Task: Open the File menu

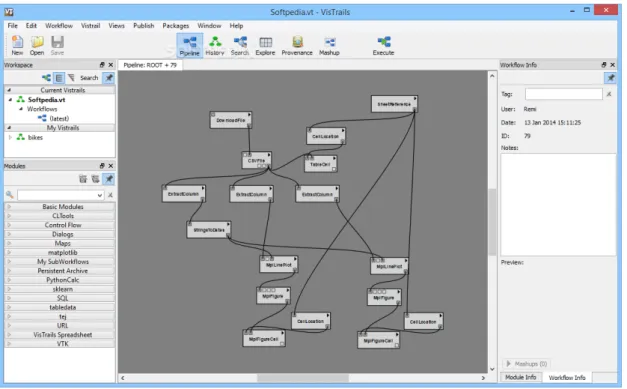Action: (x=13, y=26)
